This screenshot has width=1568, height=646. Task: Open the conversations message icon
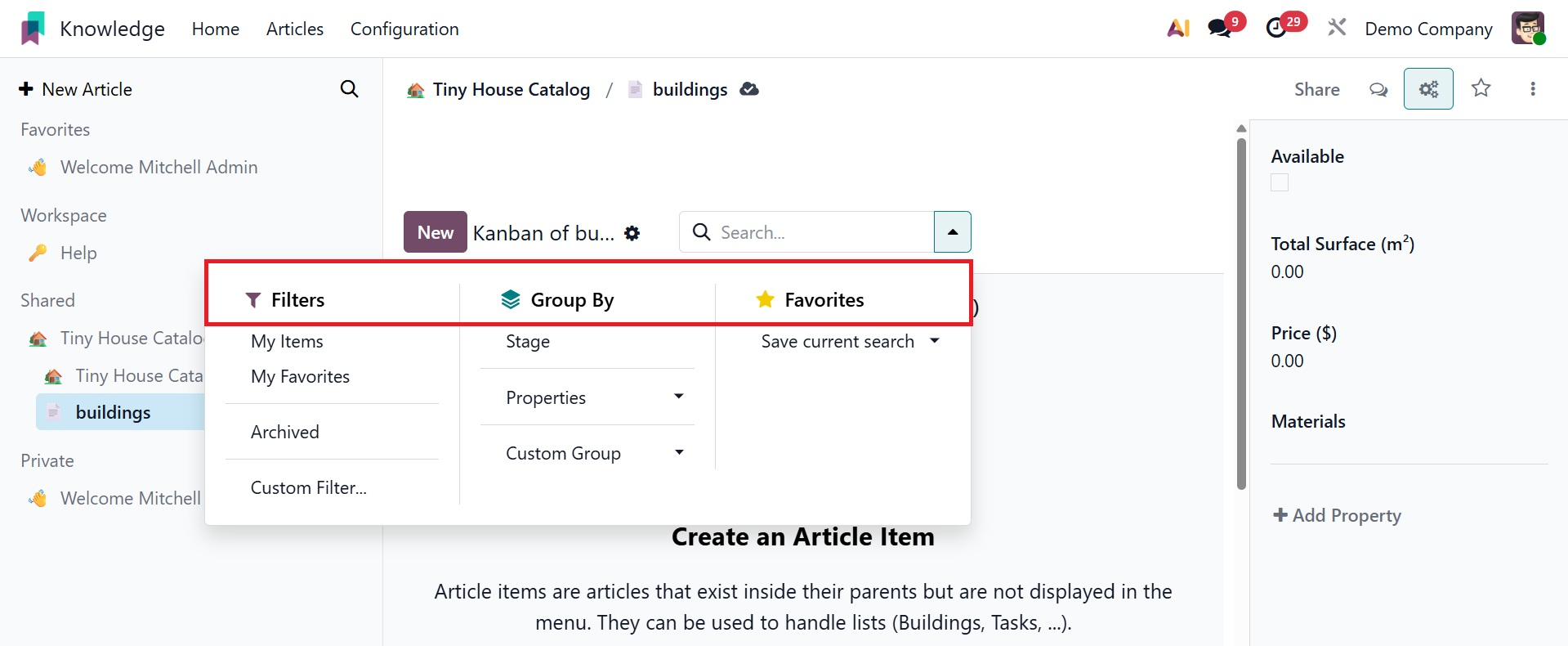pos(1219,29)
